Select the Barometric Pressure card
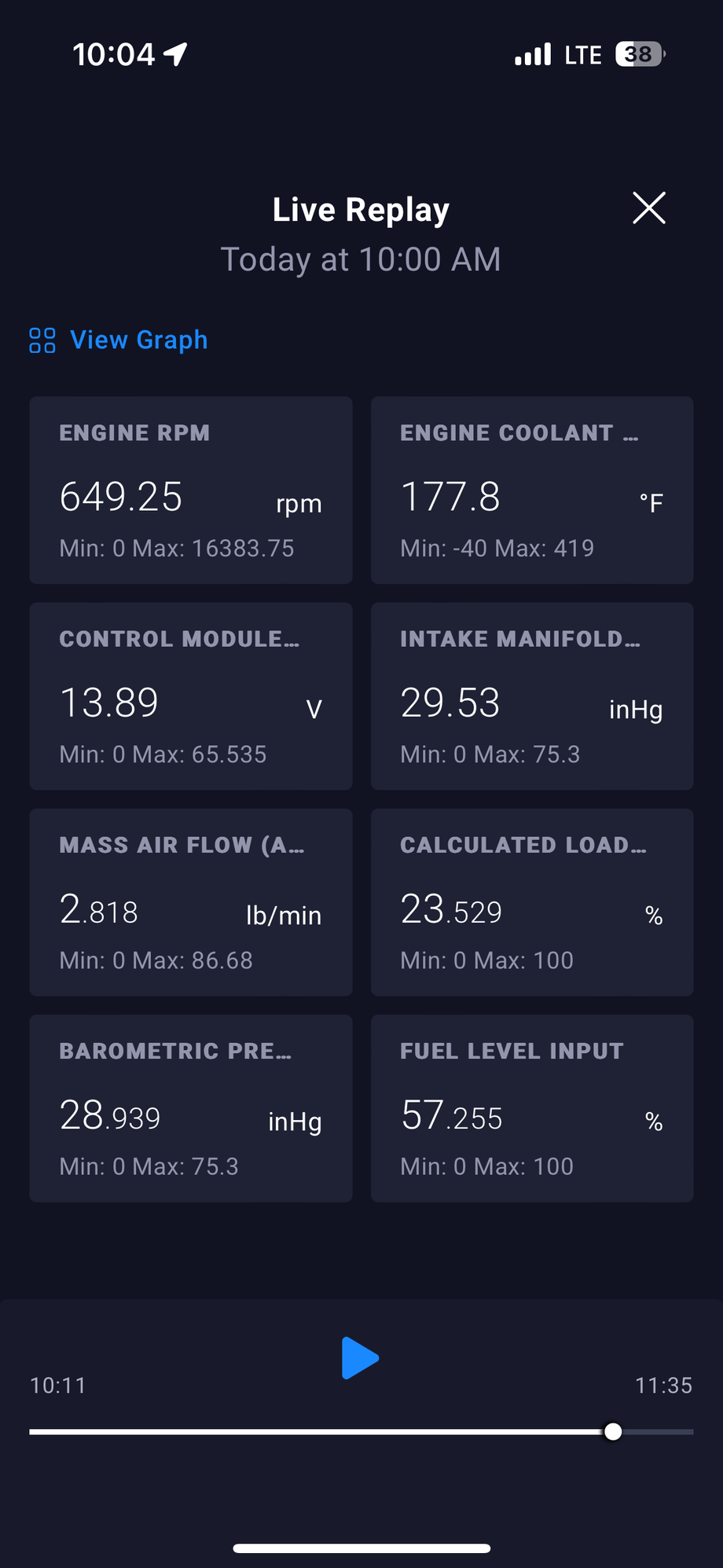Viewport: 723px width, 1568px height. (x=191, y=1108)
